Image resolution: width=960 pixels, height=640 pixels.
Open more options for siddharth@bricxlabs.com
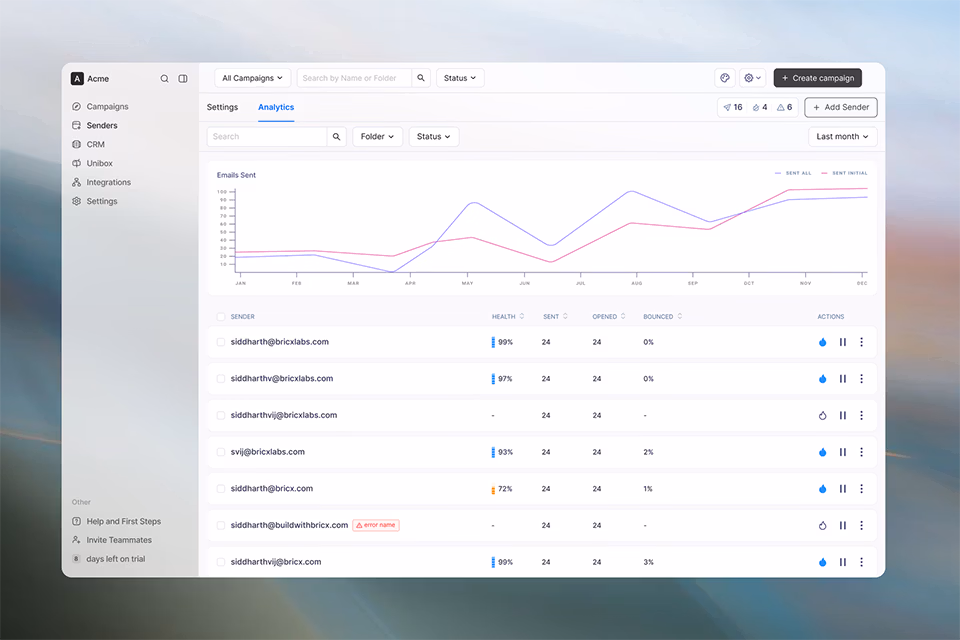(x=861, y=342)
